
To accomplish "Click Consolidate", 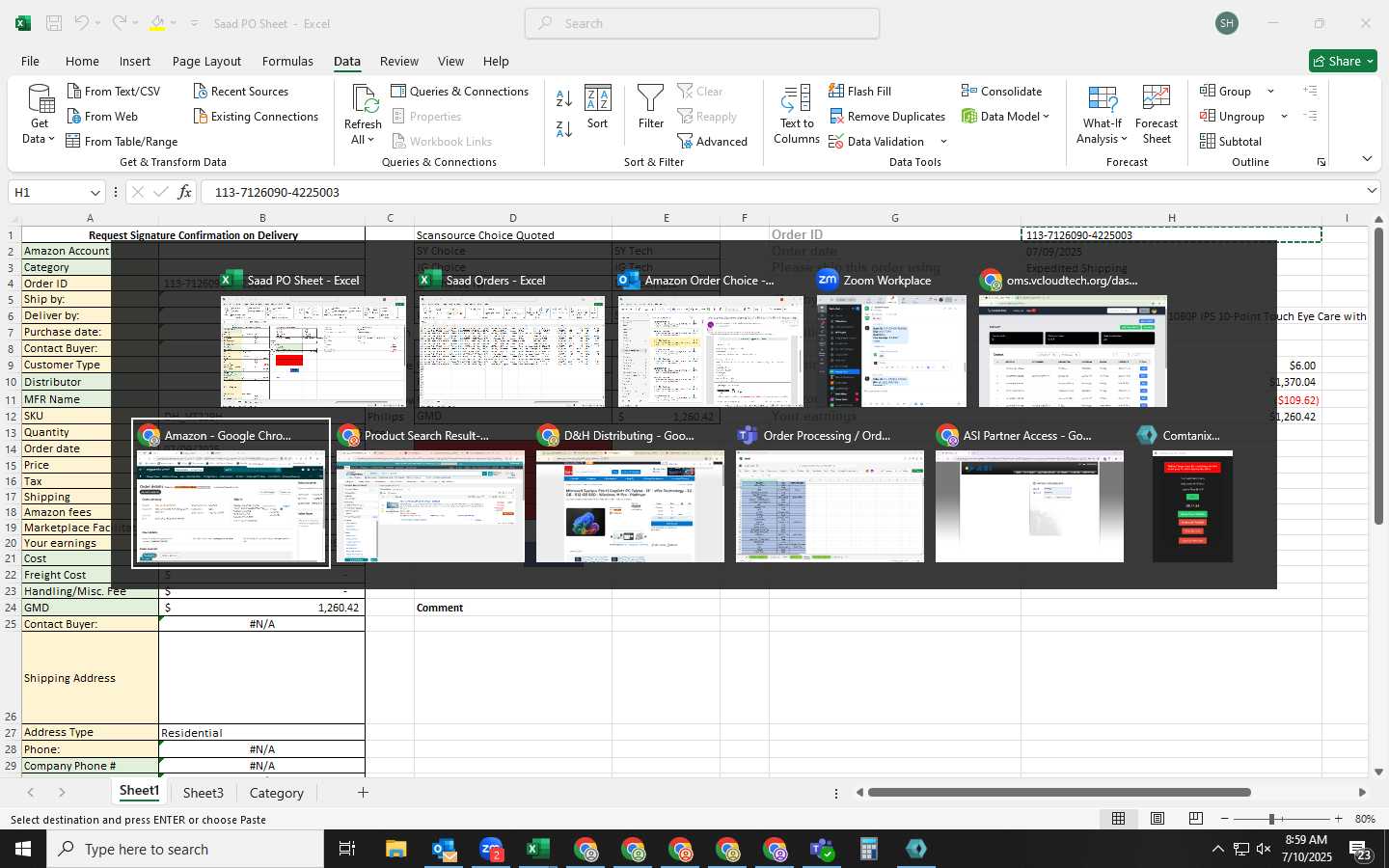I will [x=1001, y=91].
